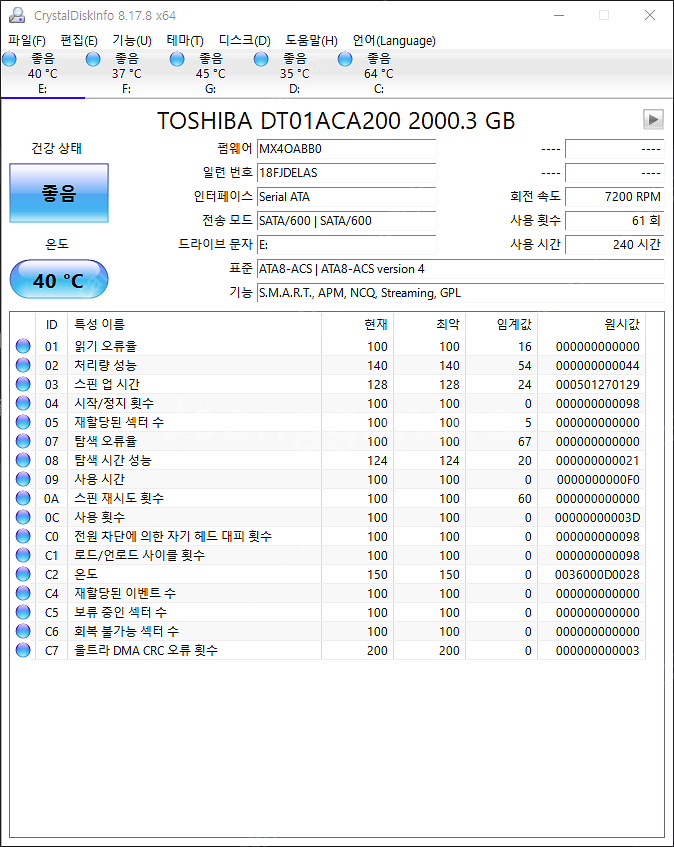Select disk C: status circle at 64 °C
Screen dimensions: 674x847
(345, 59)
